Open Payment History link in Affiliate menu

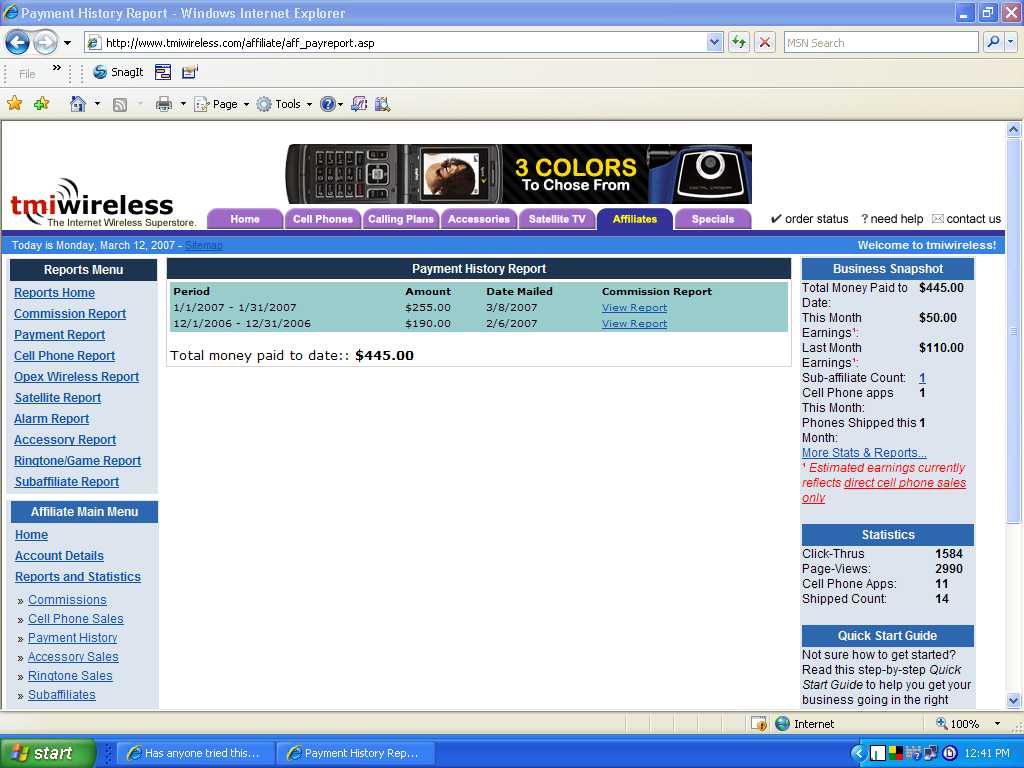pos(72,637)
